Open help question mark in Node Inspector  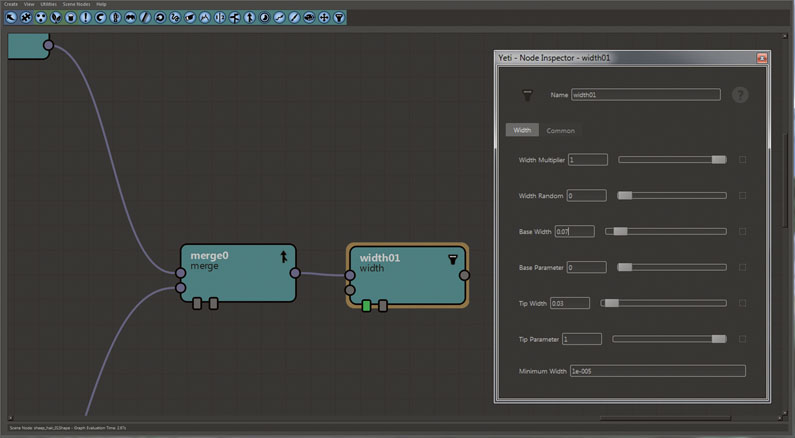coord(740,95)
